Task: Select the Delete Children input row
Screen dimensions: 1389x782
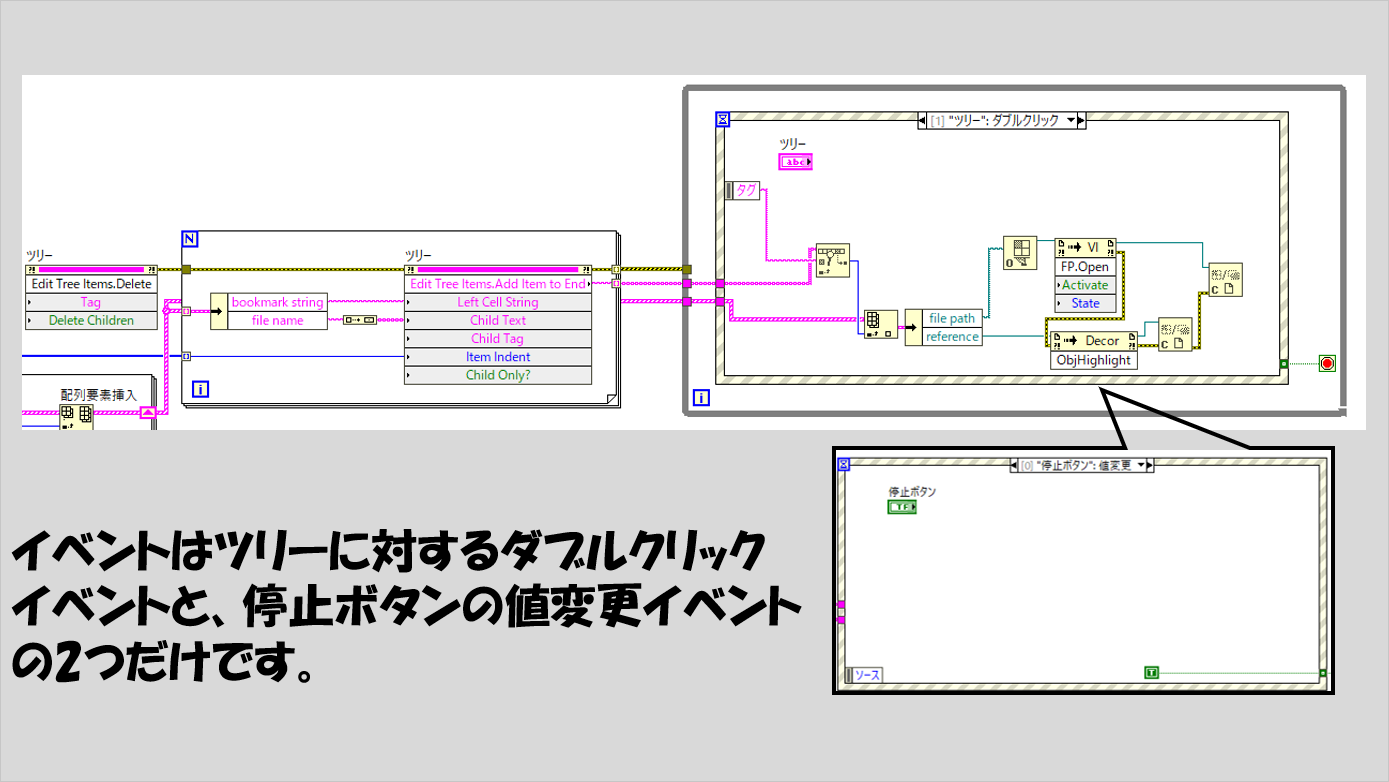Action: tap(91, 321)
